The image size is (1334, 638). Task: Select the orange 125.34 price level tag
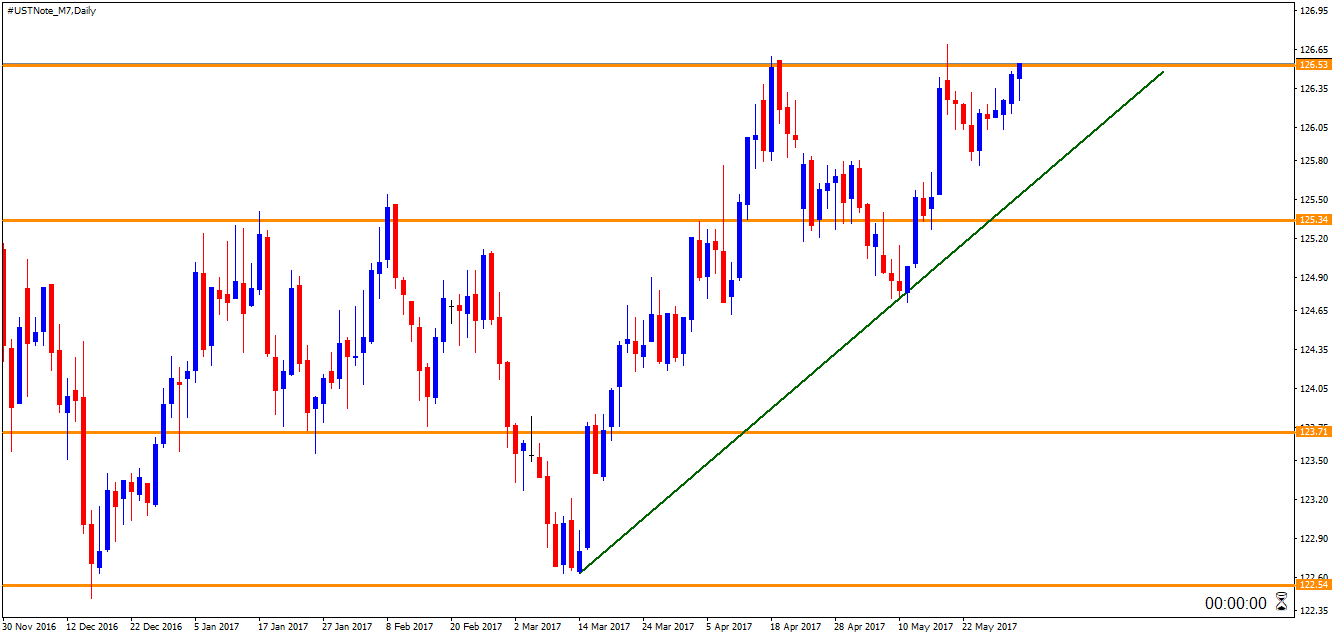pyautogui.click(x=1312, y=220)
